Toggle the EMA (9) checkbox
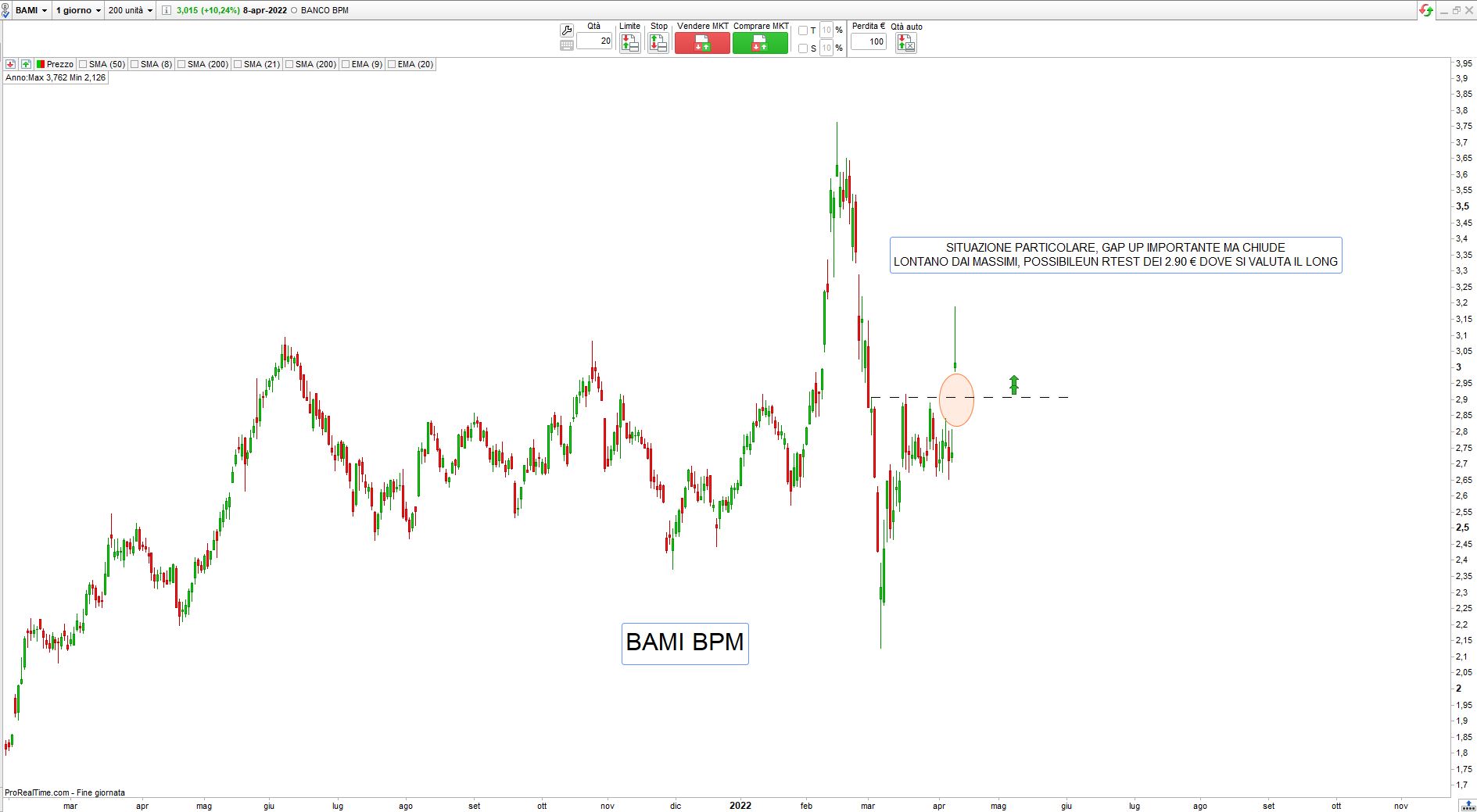 346,64
